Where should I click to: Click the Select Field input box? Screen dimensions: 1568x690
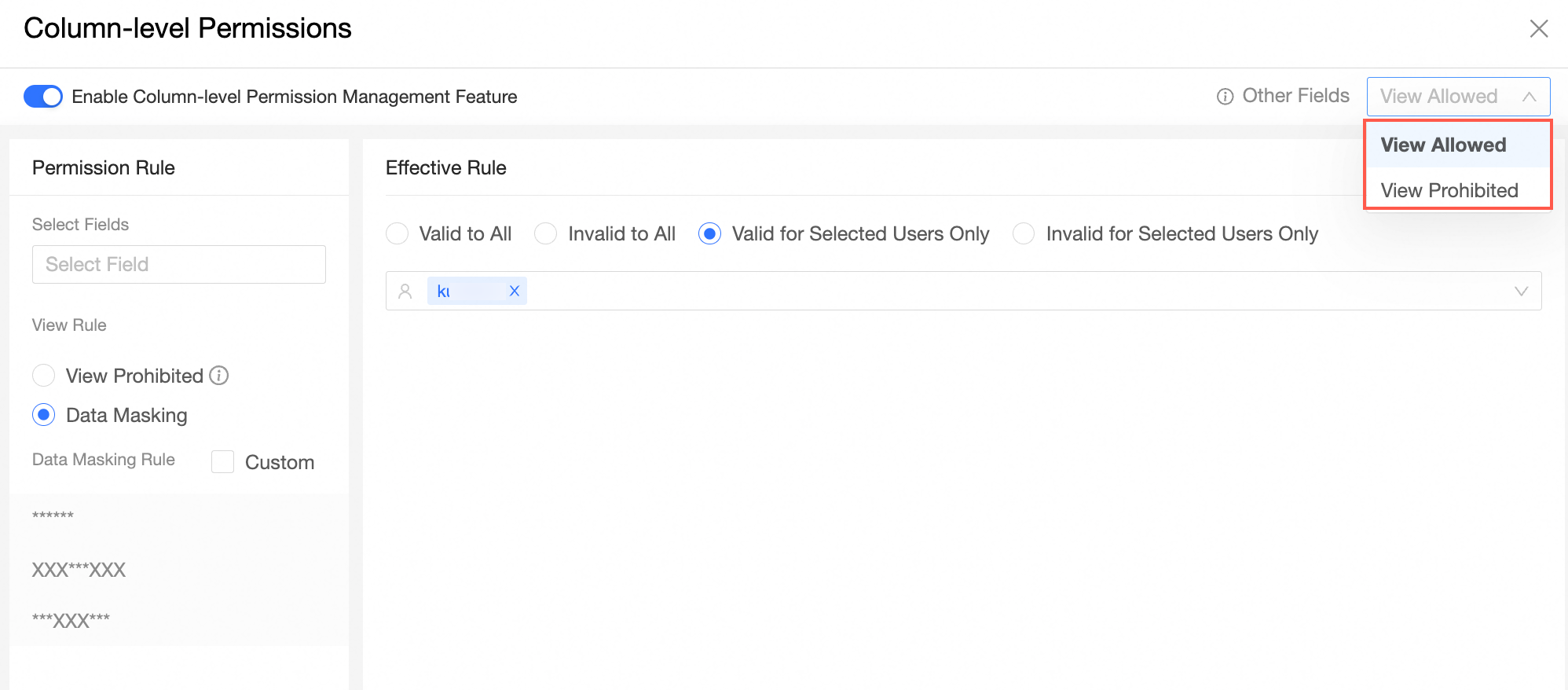coord(179,264)
